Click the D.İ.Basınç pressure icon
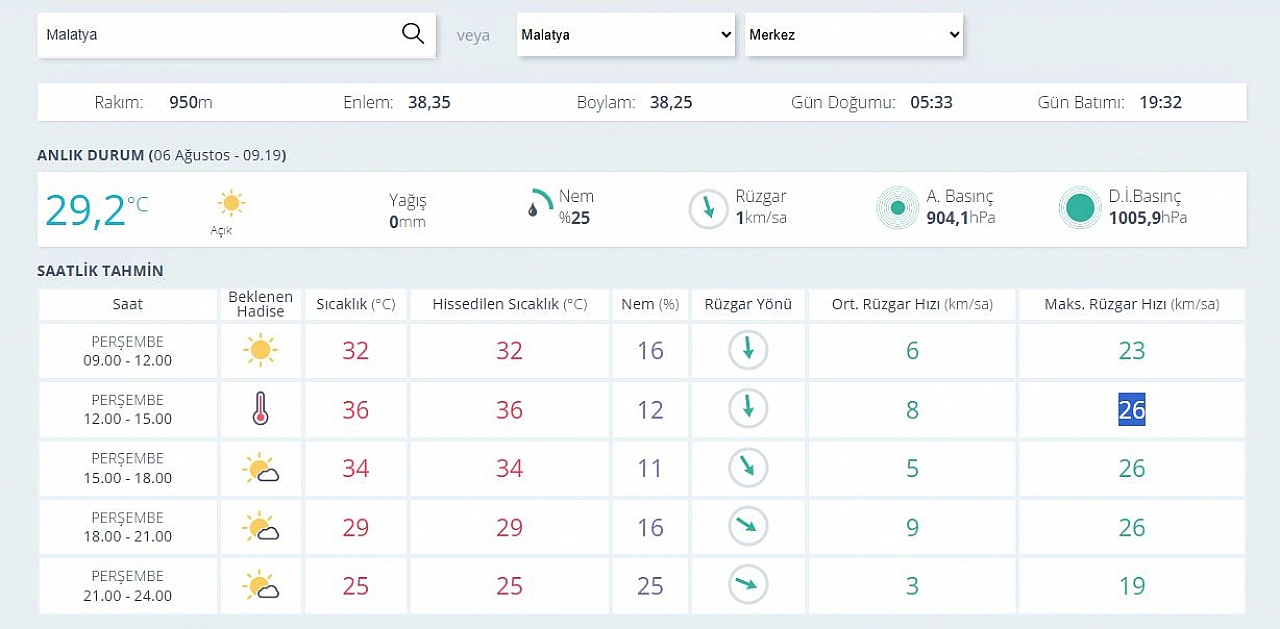This screenshot has width=1280, height=629. click(x=1080, y=208)
